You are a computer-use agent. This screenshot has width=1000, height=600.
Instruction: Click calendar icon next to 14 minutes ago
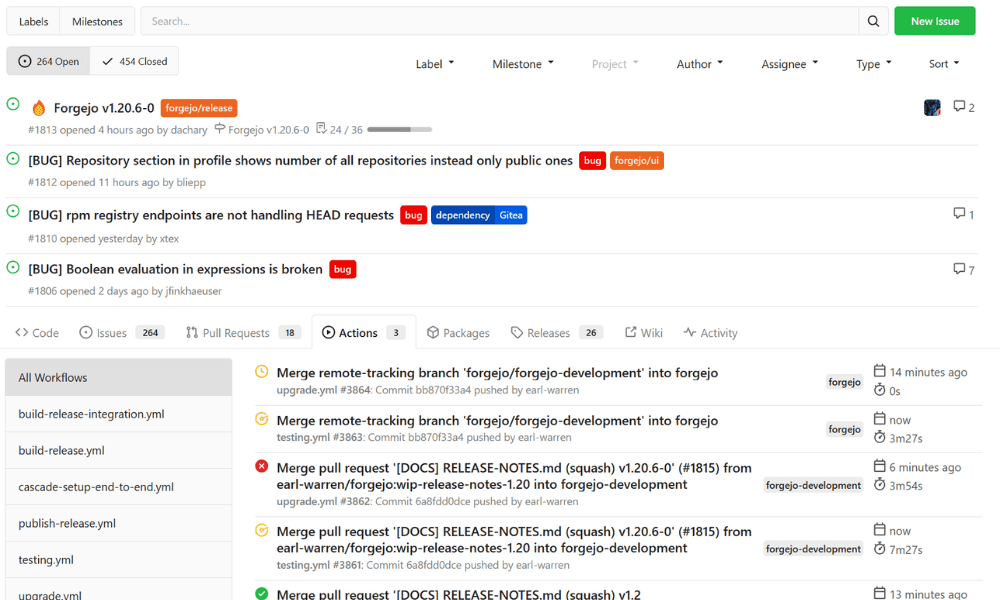pyautogui.click(x=879, y=371)
